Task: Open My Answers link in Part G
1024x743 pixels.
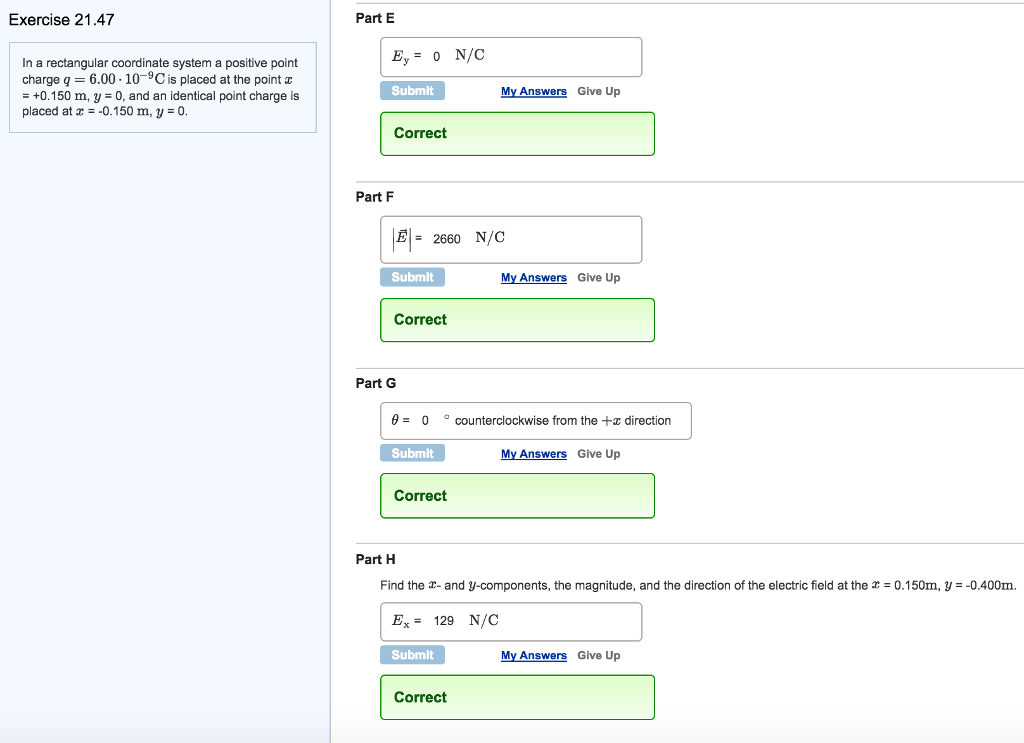Action: pos(533,453)
